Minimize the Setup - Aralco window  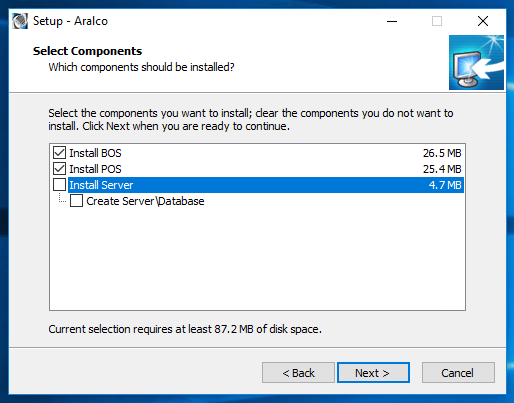click(392, 21)
